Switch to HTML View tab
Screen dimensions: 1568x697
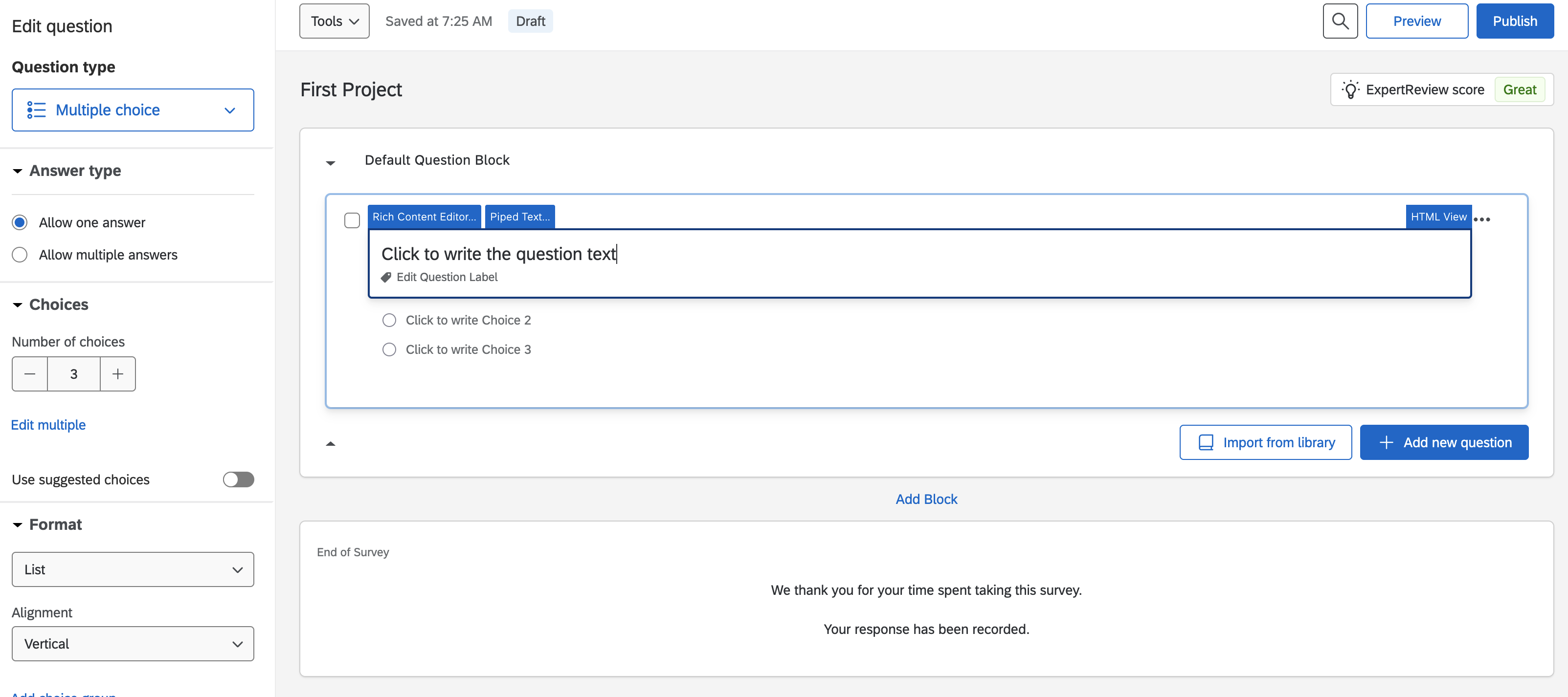tap(1438, 217)
